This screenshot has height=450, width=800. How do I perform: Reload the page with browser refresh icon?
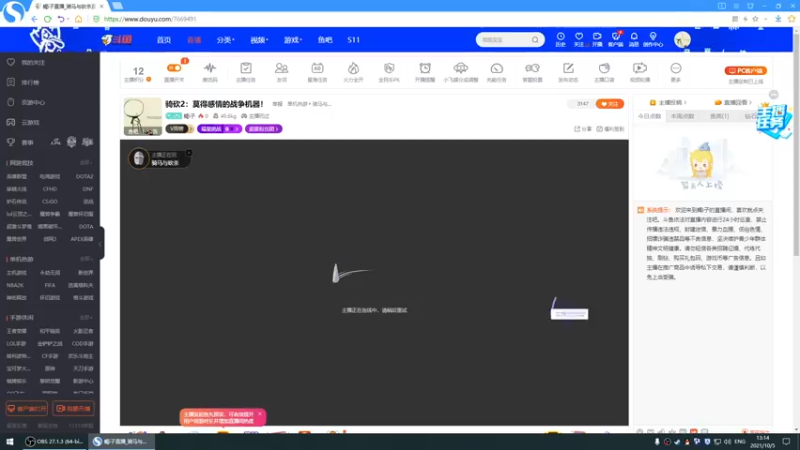click(47, 19)
